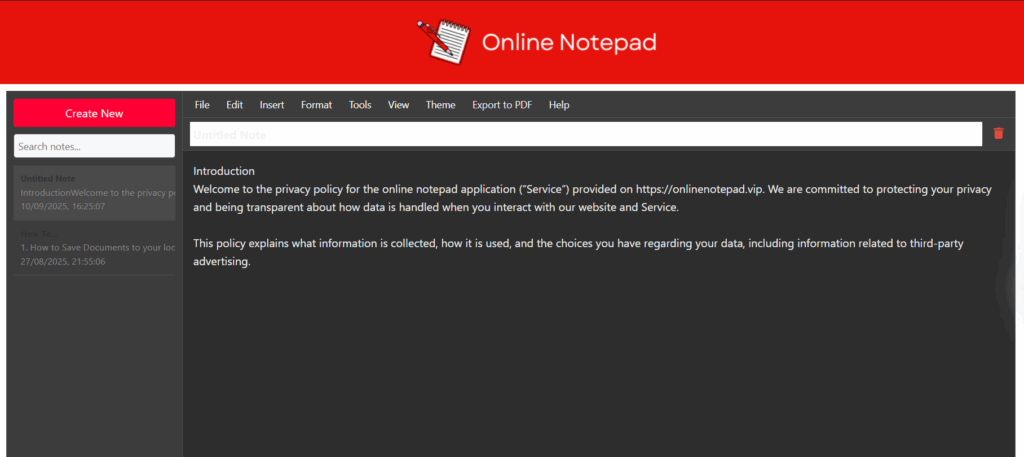Open the View menu
1024x457 pixels.
coord(398,105)
